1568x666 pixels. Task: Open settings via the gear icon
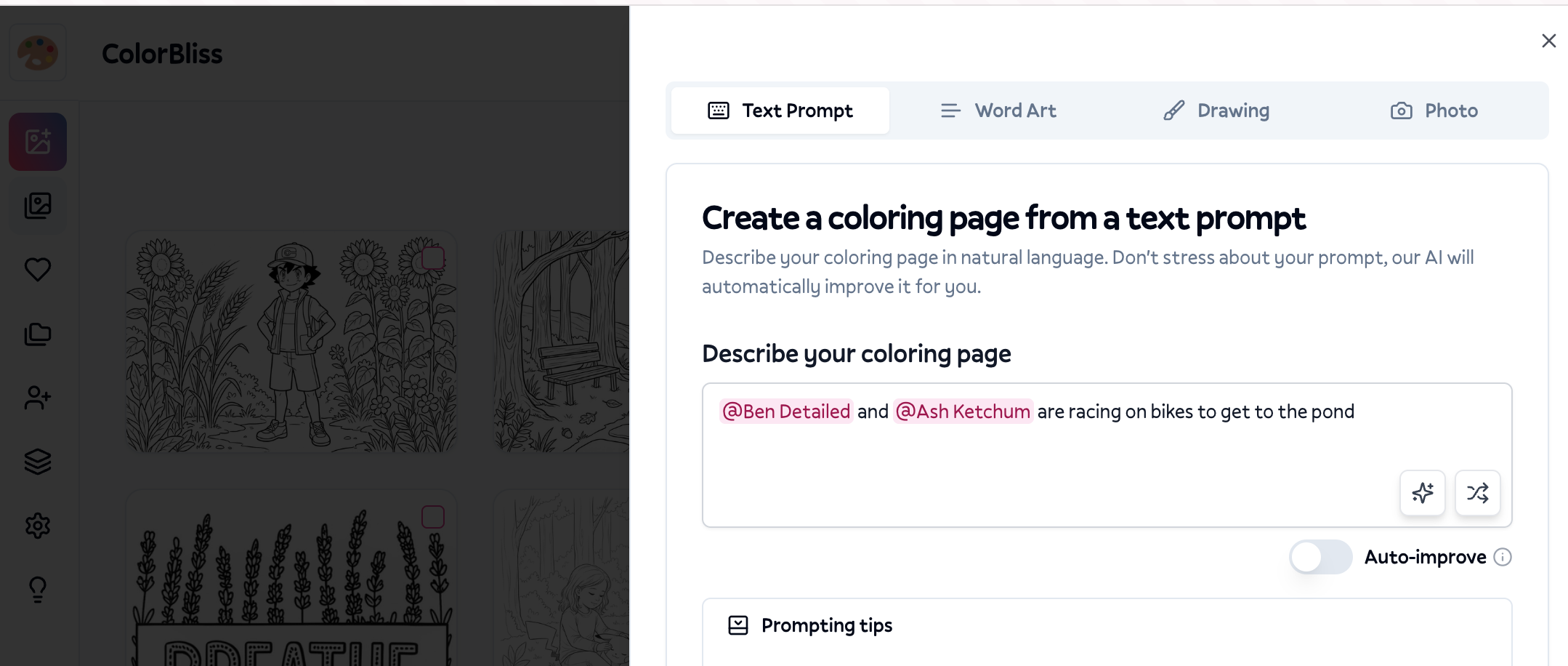[x=38, y=526]
